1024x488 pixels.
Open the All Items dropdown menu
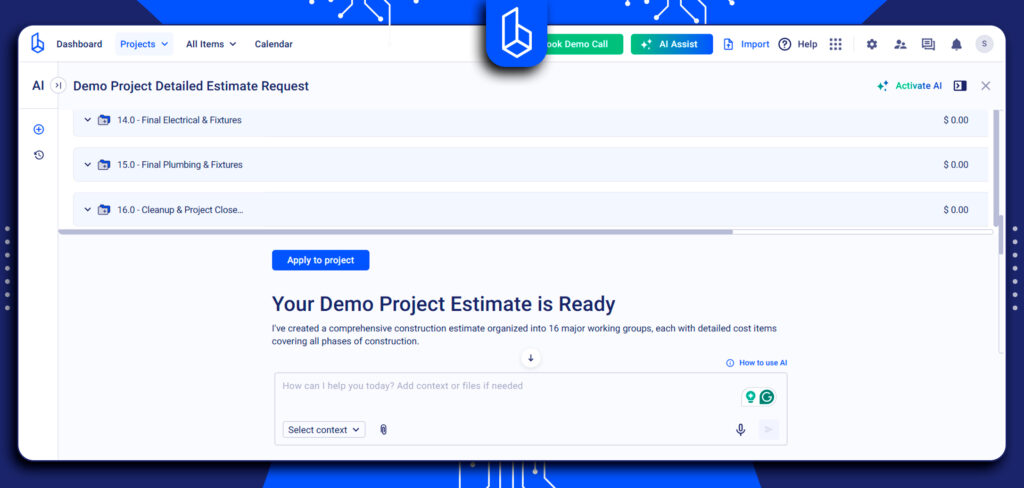coord(211,44)
